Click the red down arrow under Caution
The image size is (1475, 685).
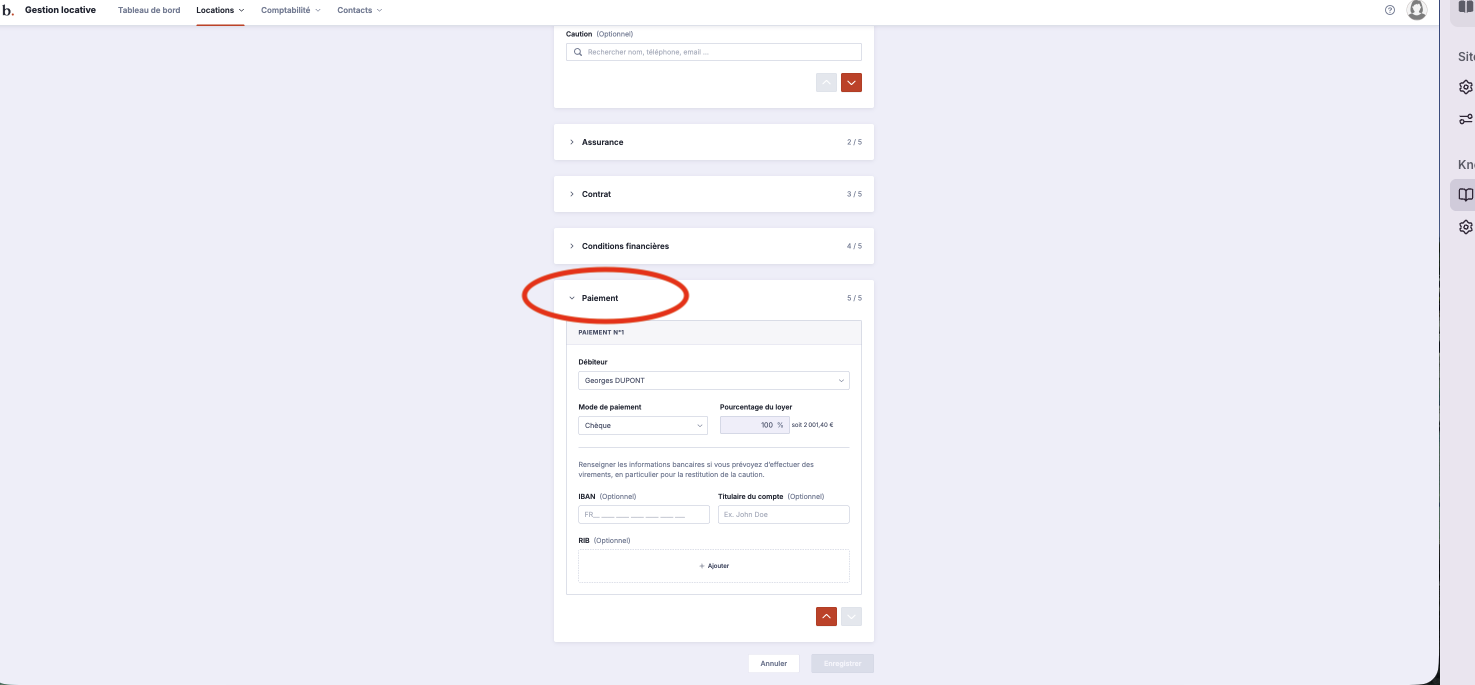[x=851, y=83]
